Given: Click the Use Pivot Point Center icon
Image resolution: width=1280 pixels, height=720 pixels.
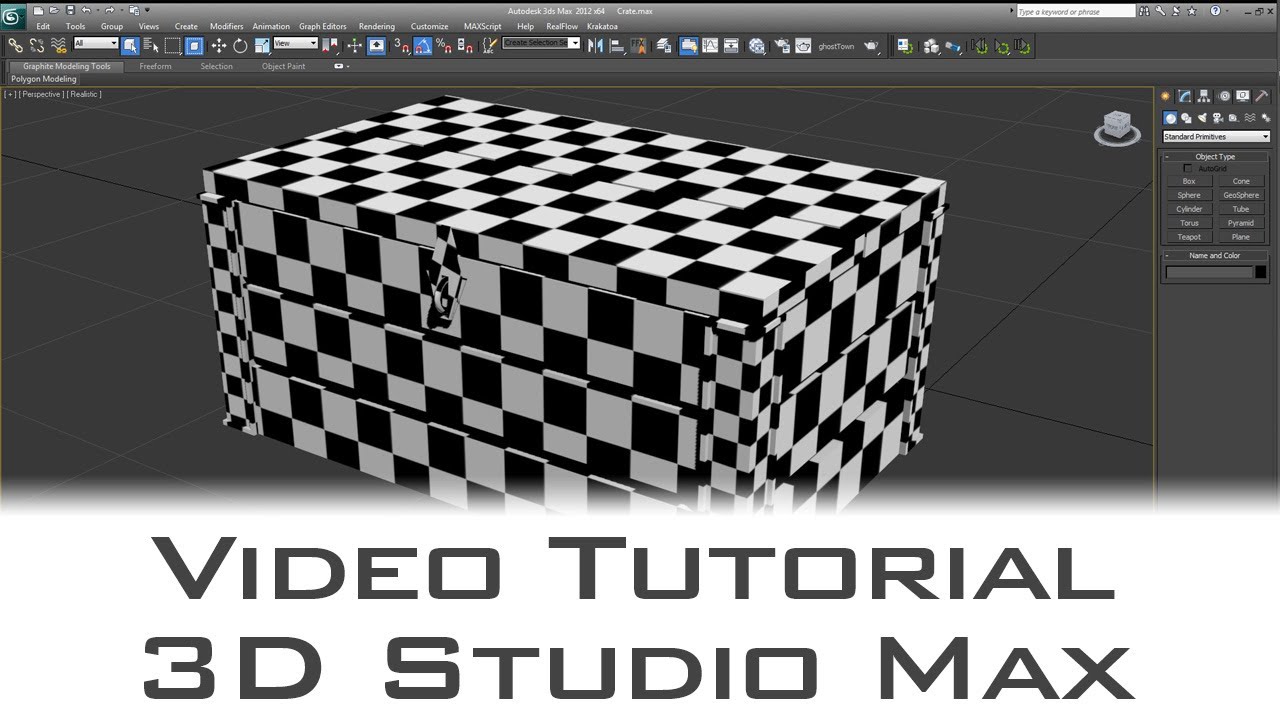Looking at the screenshot, I should pyautogui.click(x=330, y=45).
